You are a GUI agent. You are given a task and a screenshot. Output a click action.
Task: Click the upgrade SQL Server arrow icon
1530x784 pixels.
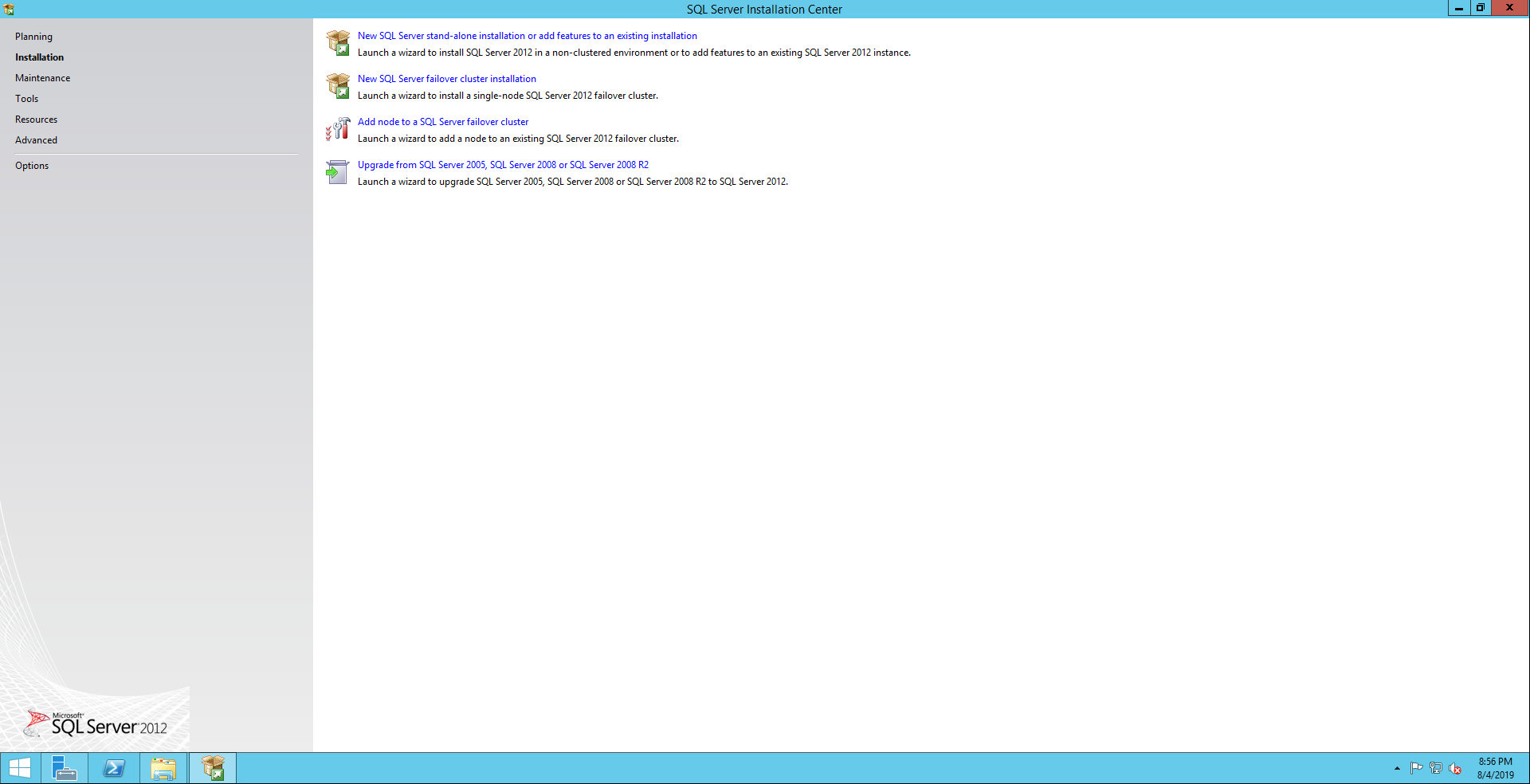tap(338, 172)
